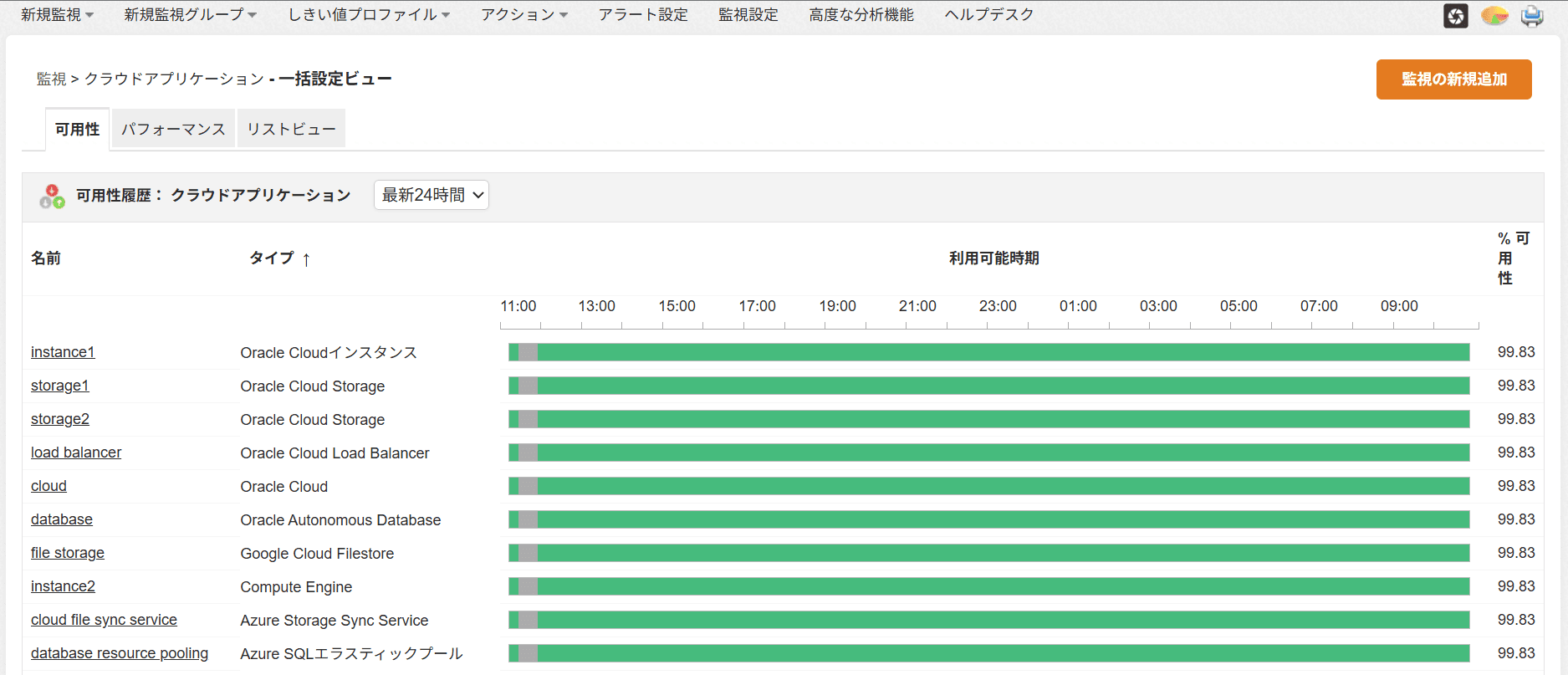Expand the アクション menu
1568x675 pixels.
[524, 15]
